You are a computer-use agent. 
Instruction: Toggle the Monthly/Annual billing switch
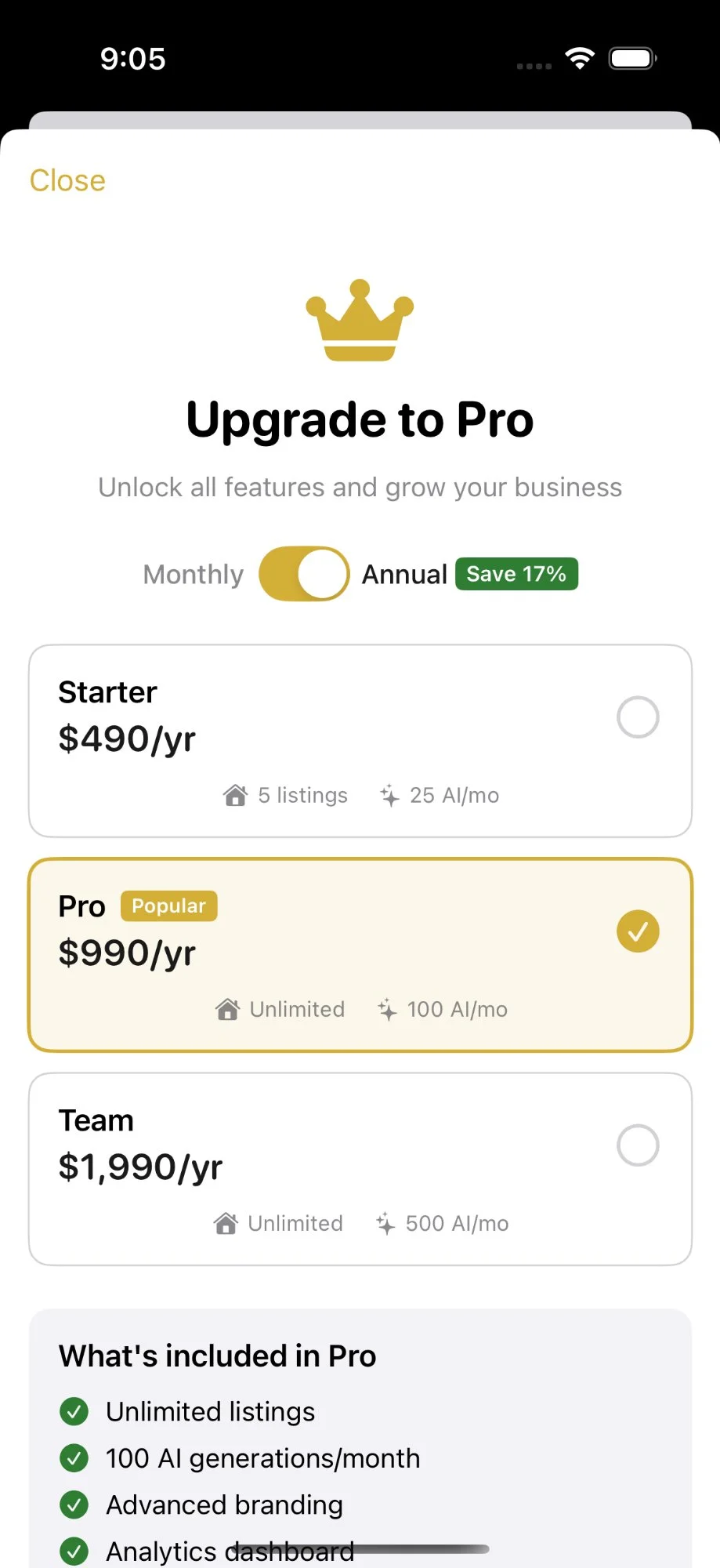(x=304, y=574)
